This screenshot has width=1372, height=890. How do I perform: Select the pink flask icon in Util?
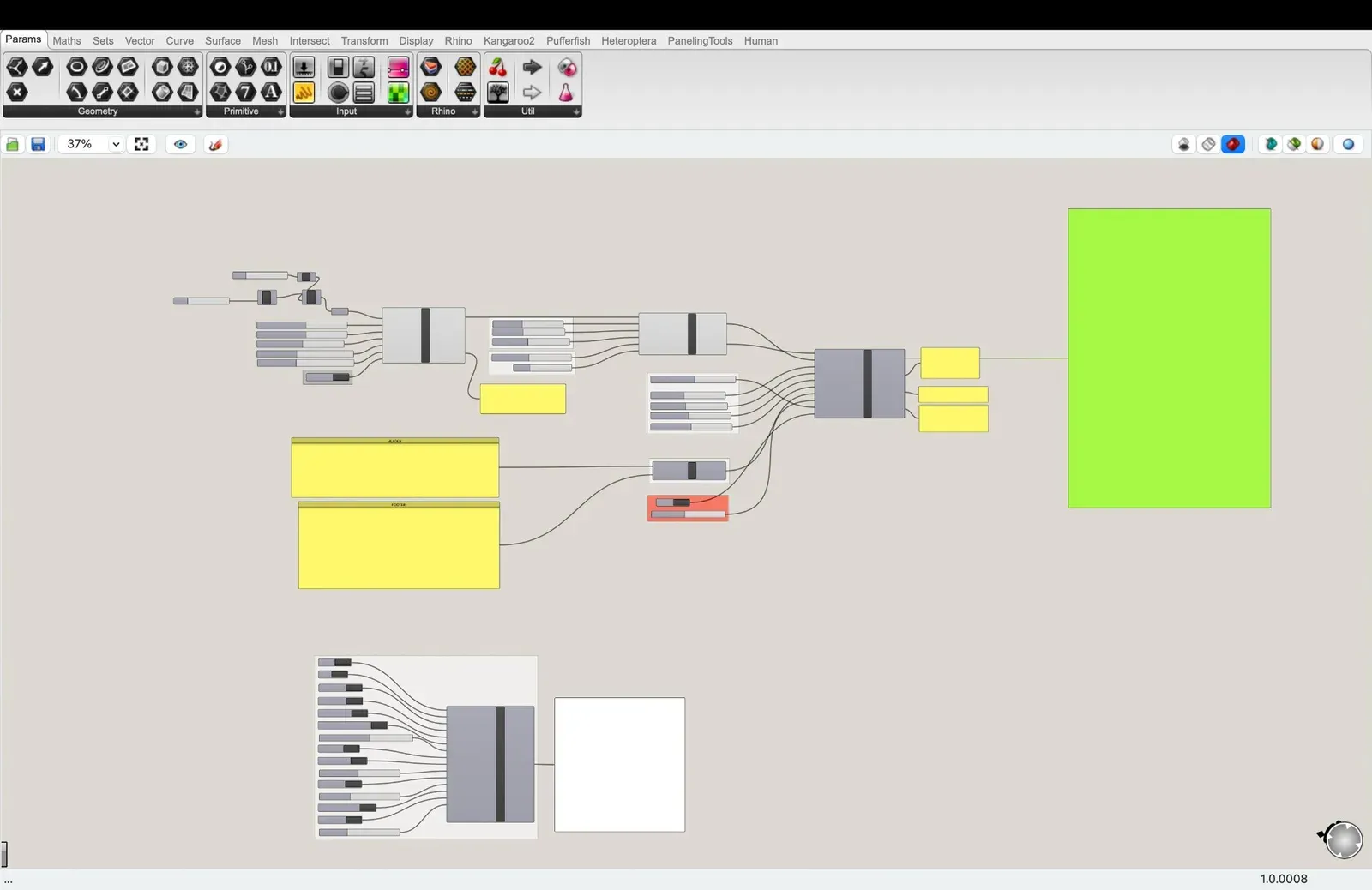tap(566, 92)
